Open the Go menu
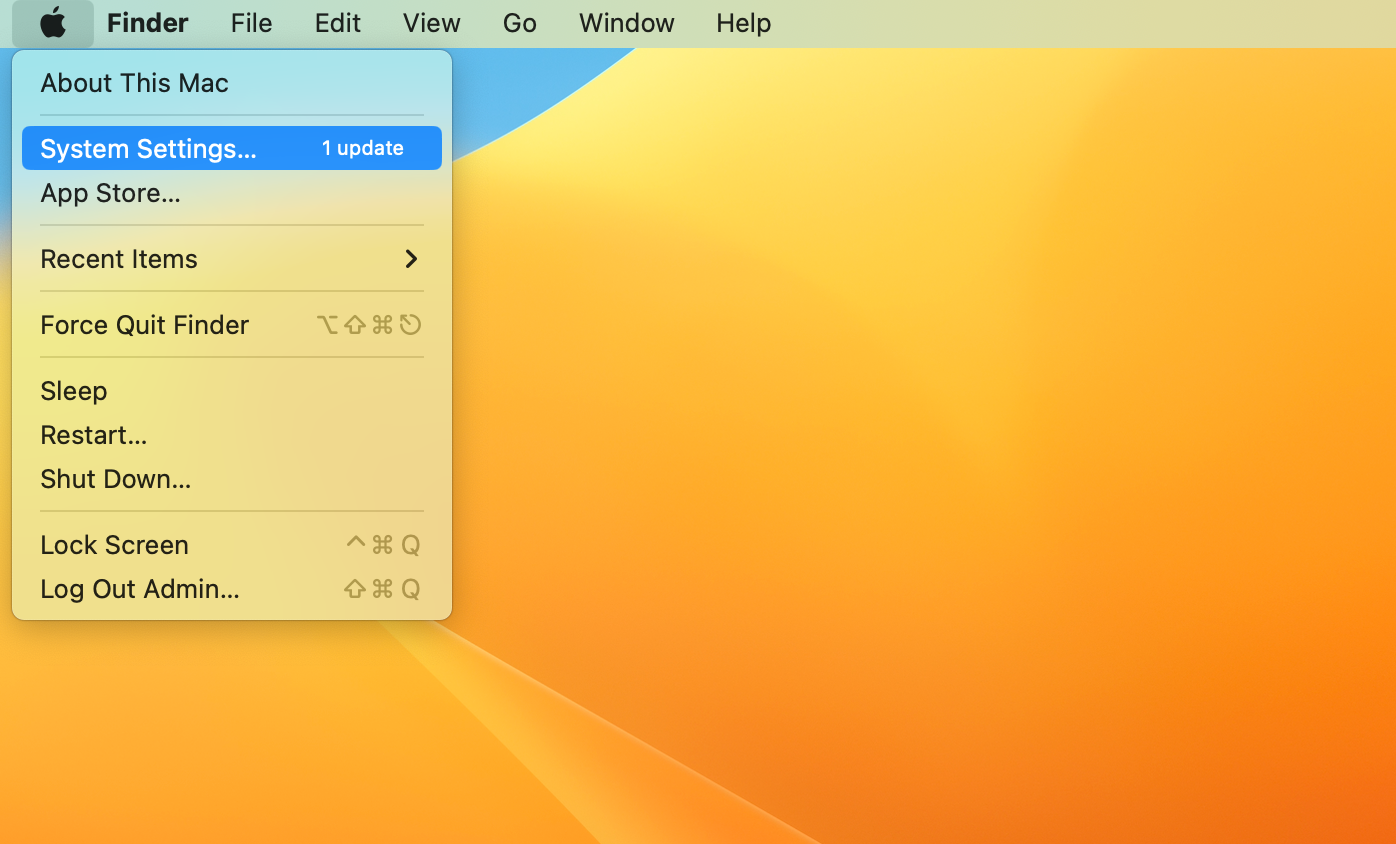Image resolution: width=1396 pixels, height=844 pixels. tap(520, 23)
